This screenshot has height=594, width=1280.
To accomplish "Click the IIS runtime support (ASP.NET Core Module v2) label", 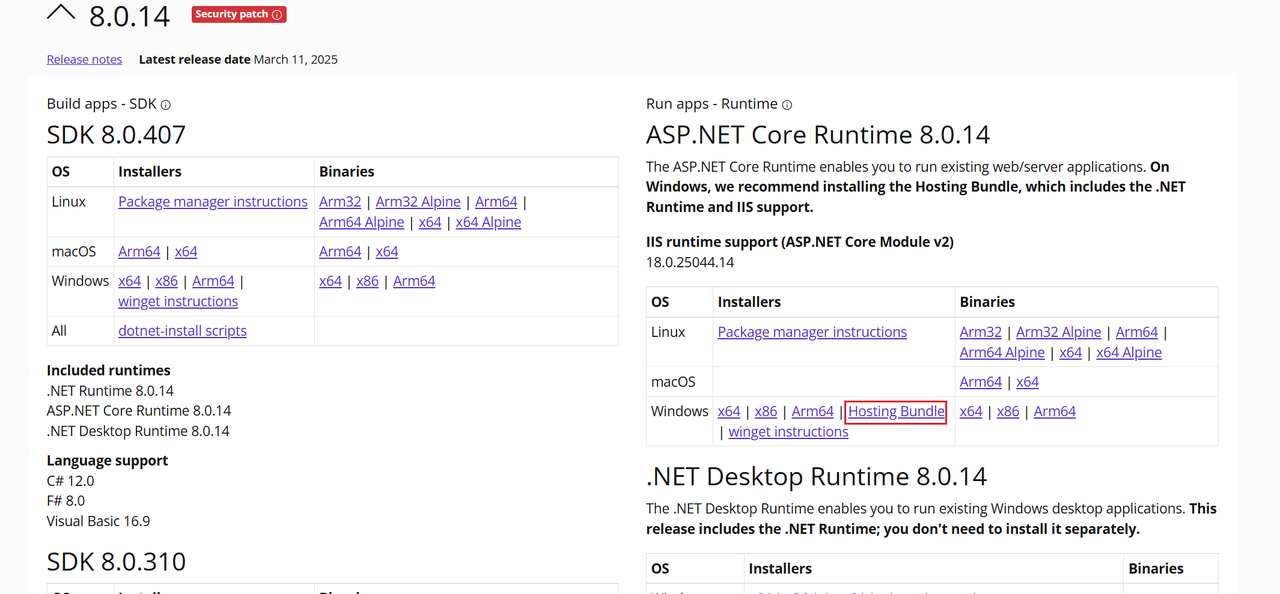I will [800, 242].
